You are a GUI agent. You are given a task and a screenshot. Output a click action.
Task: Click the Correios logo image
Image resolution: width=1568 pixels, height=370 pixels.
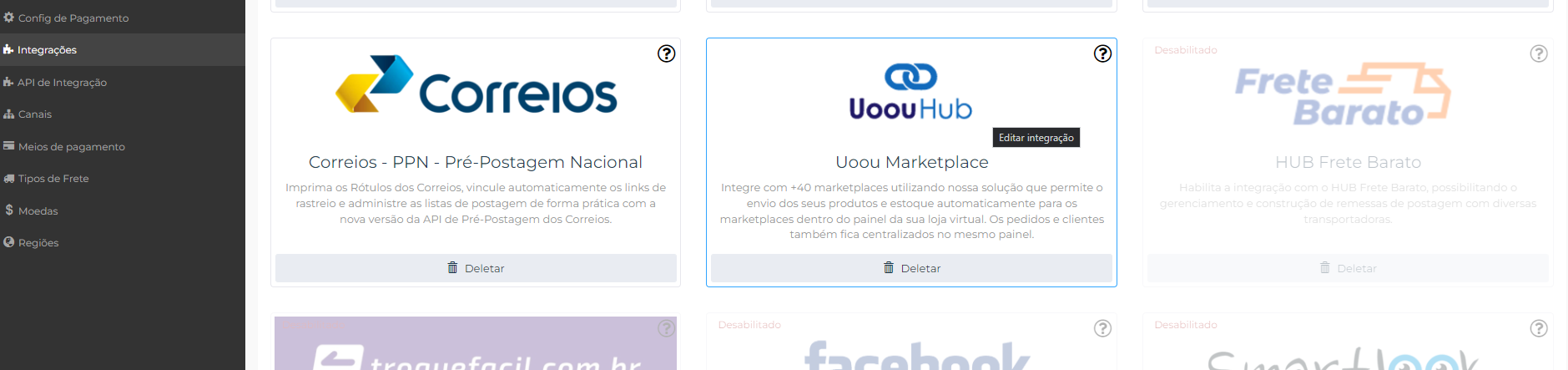(476, 84)
